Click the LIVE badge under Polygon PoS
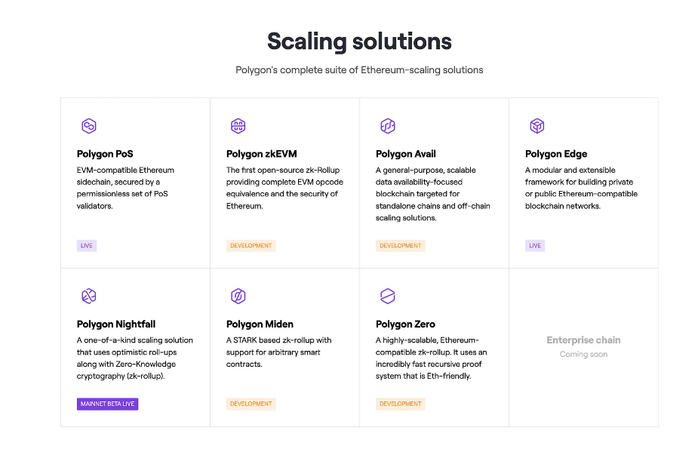 tap(87, 245)
